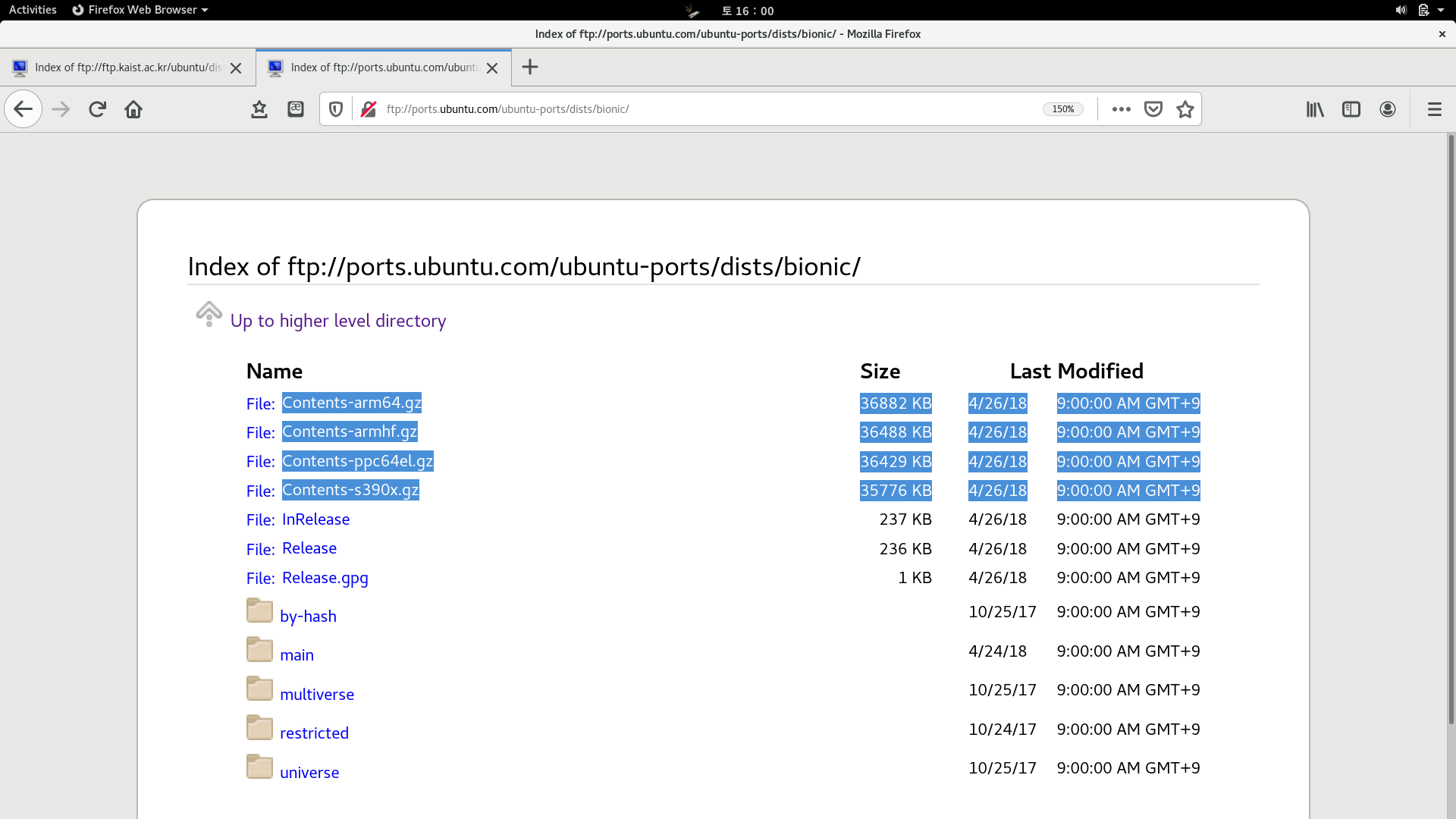Open the main directory

(x=297, y=655)
